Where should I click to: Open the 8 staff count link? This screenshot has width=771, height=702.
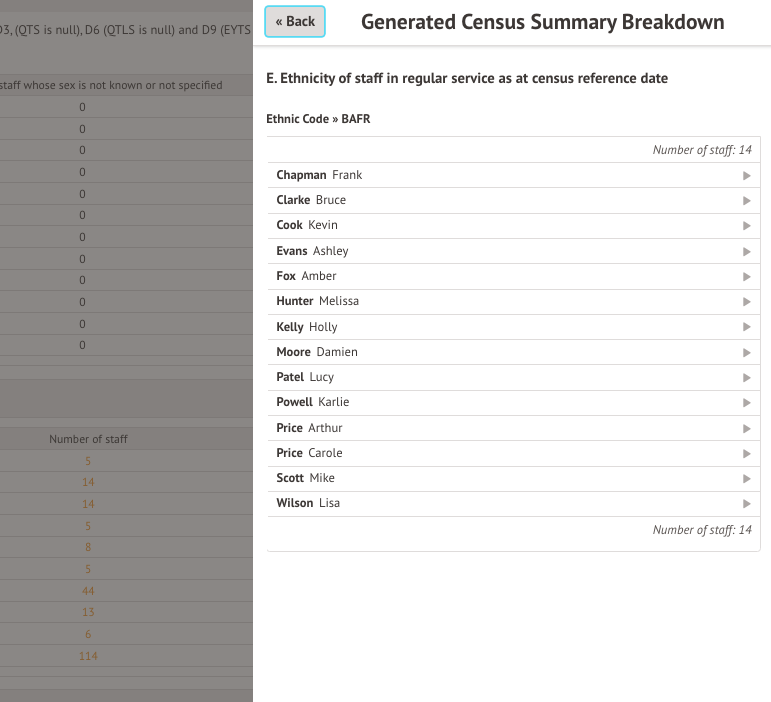point(88,547)
